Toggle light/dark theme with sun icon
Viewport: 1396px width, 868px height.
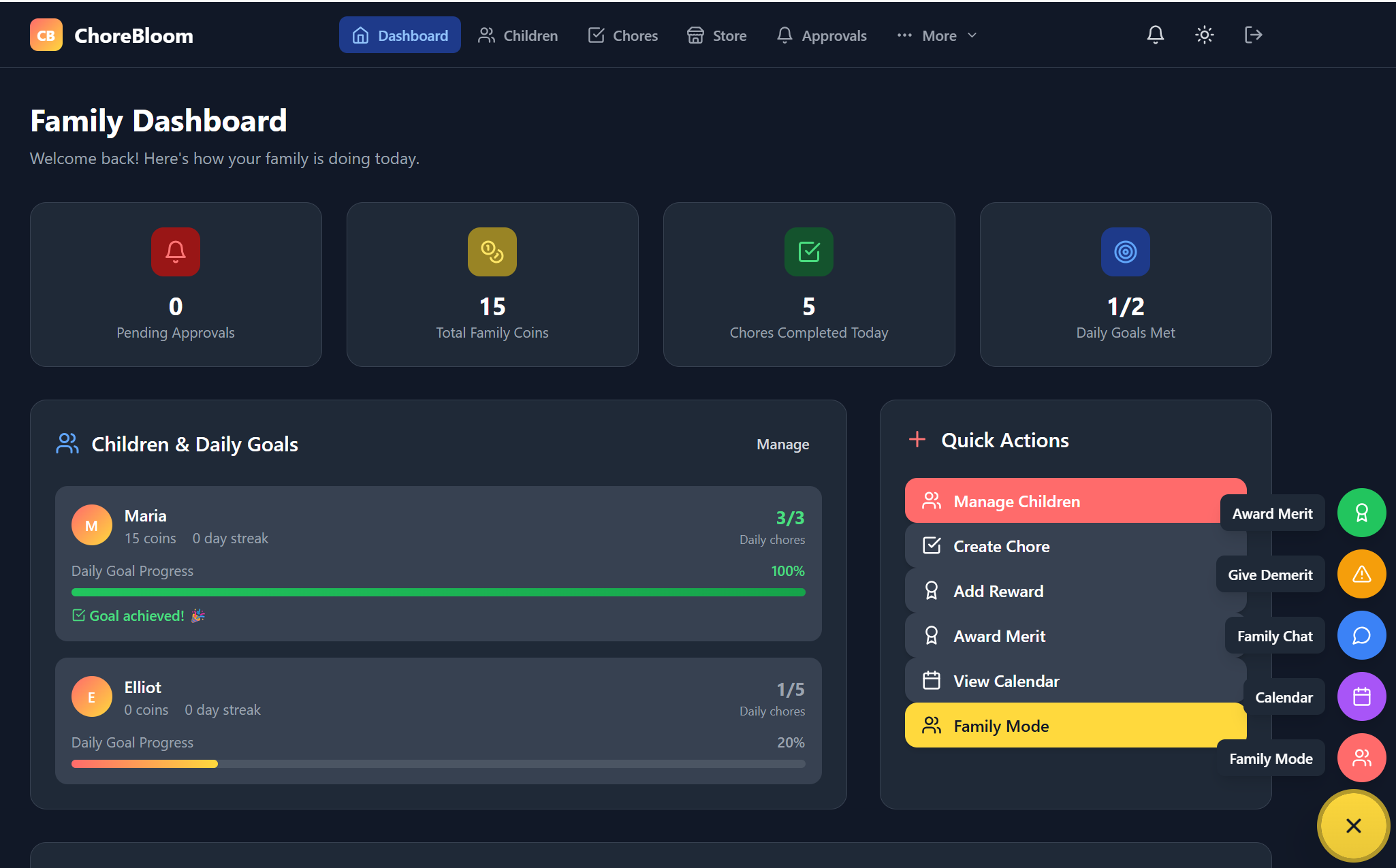tap(1204, 35)
